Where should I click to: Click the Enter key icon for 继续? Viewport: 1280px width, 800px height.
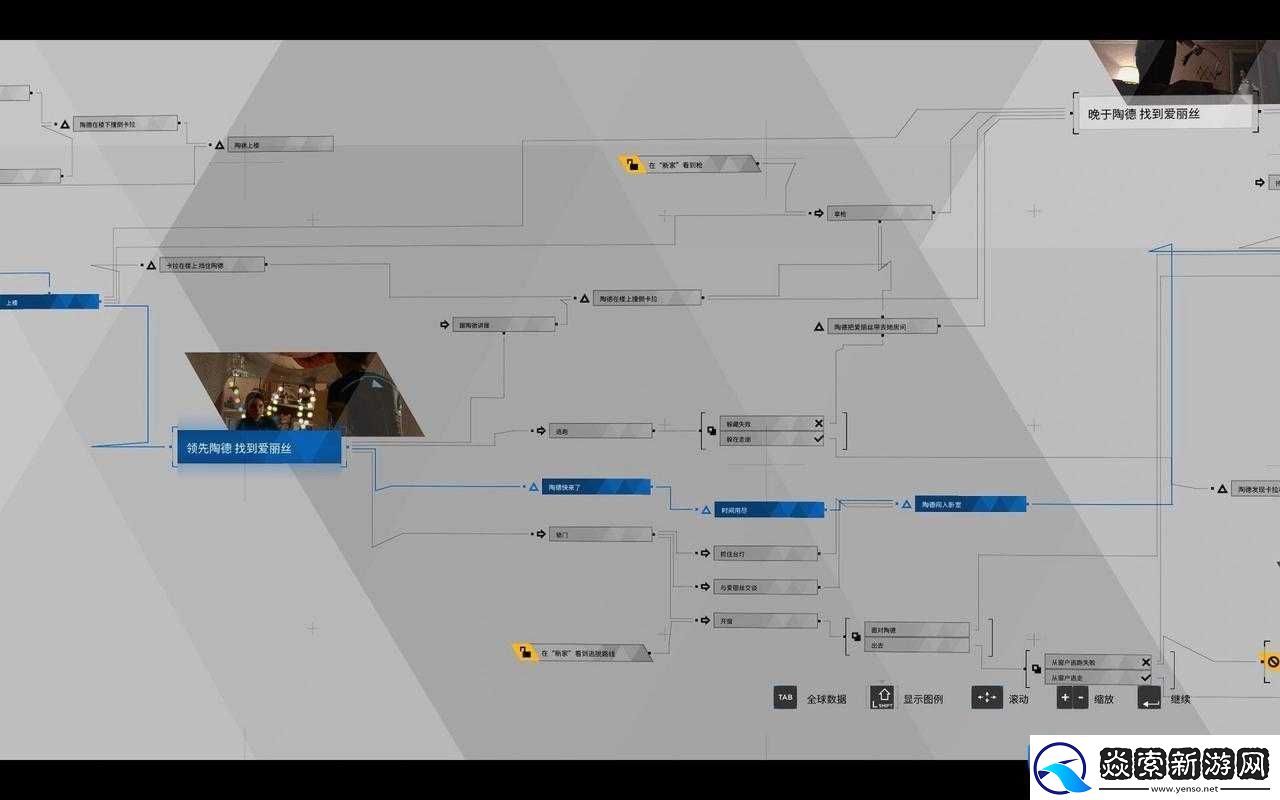tap(1149, 697)
